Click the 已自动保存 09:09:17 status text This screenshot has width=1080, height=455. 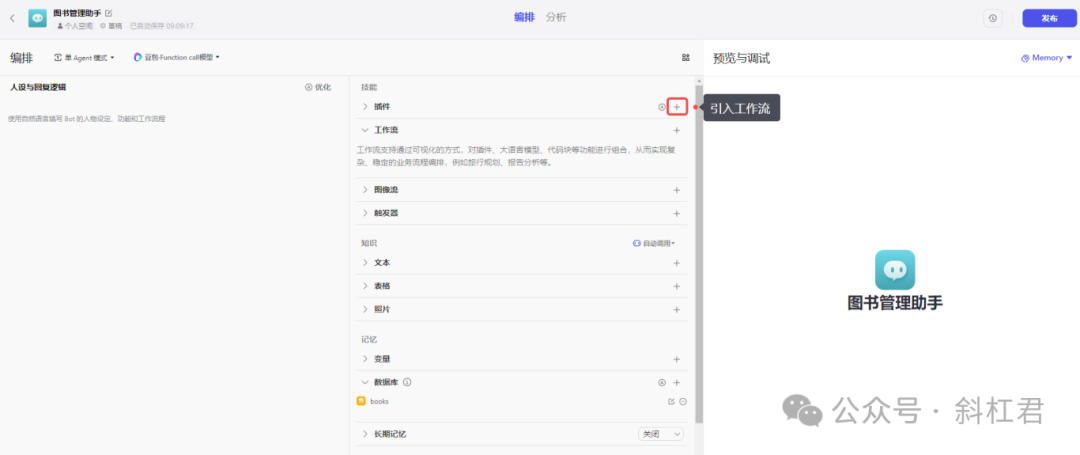click(x=162, y=26)
